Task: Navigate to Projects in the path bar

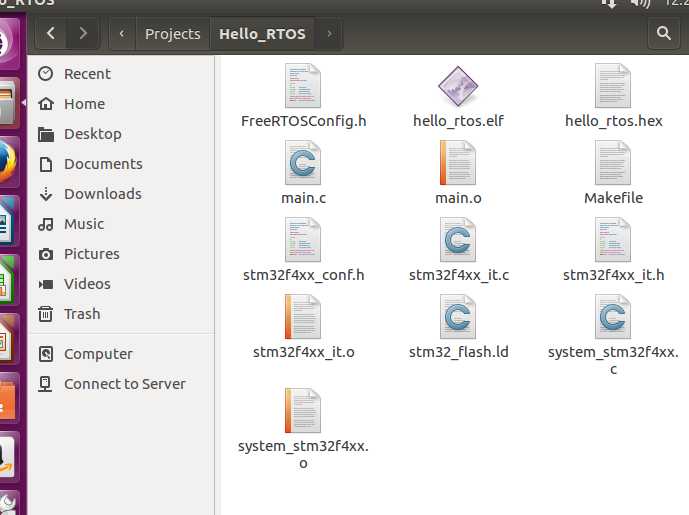Action: tap(172, 34)
